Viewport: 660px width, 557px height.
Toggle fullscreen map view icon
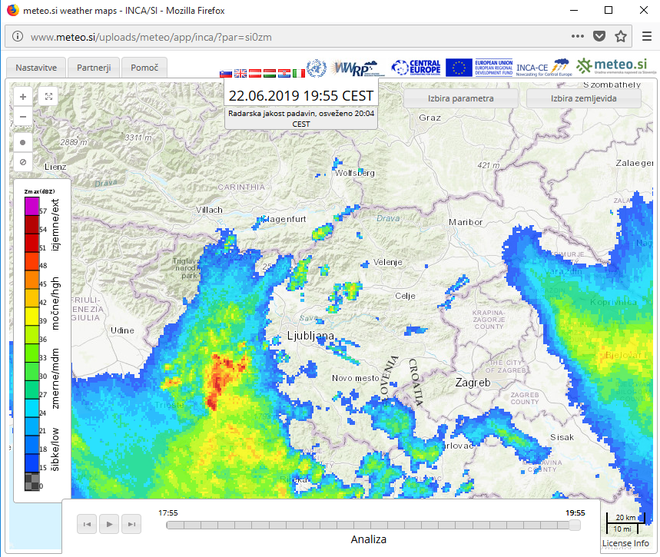click(48, 97)
